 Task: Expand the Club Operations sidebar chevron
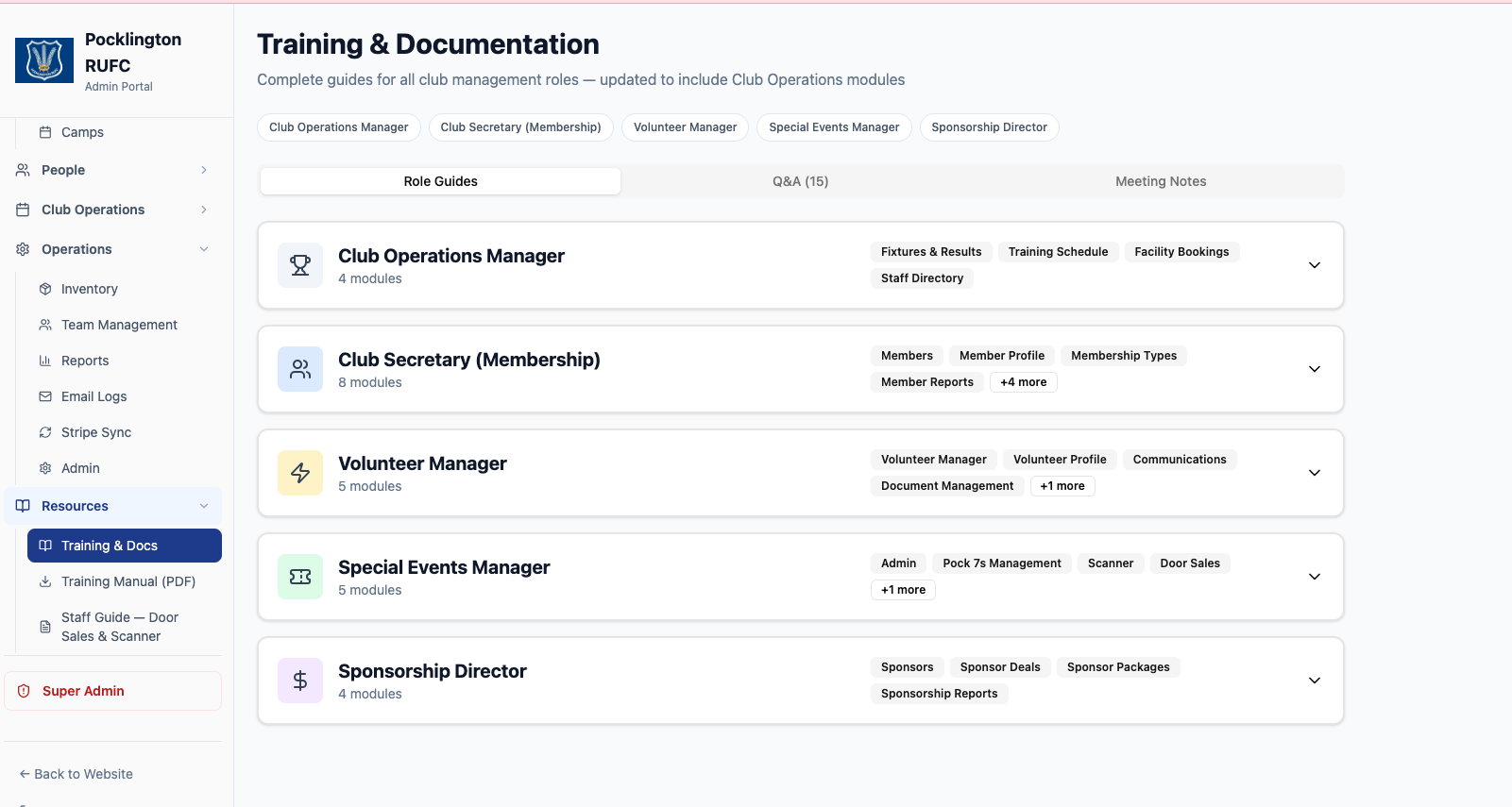coord(204,210)
